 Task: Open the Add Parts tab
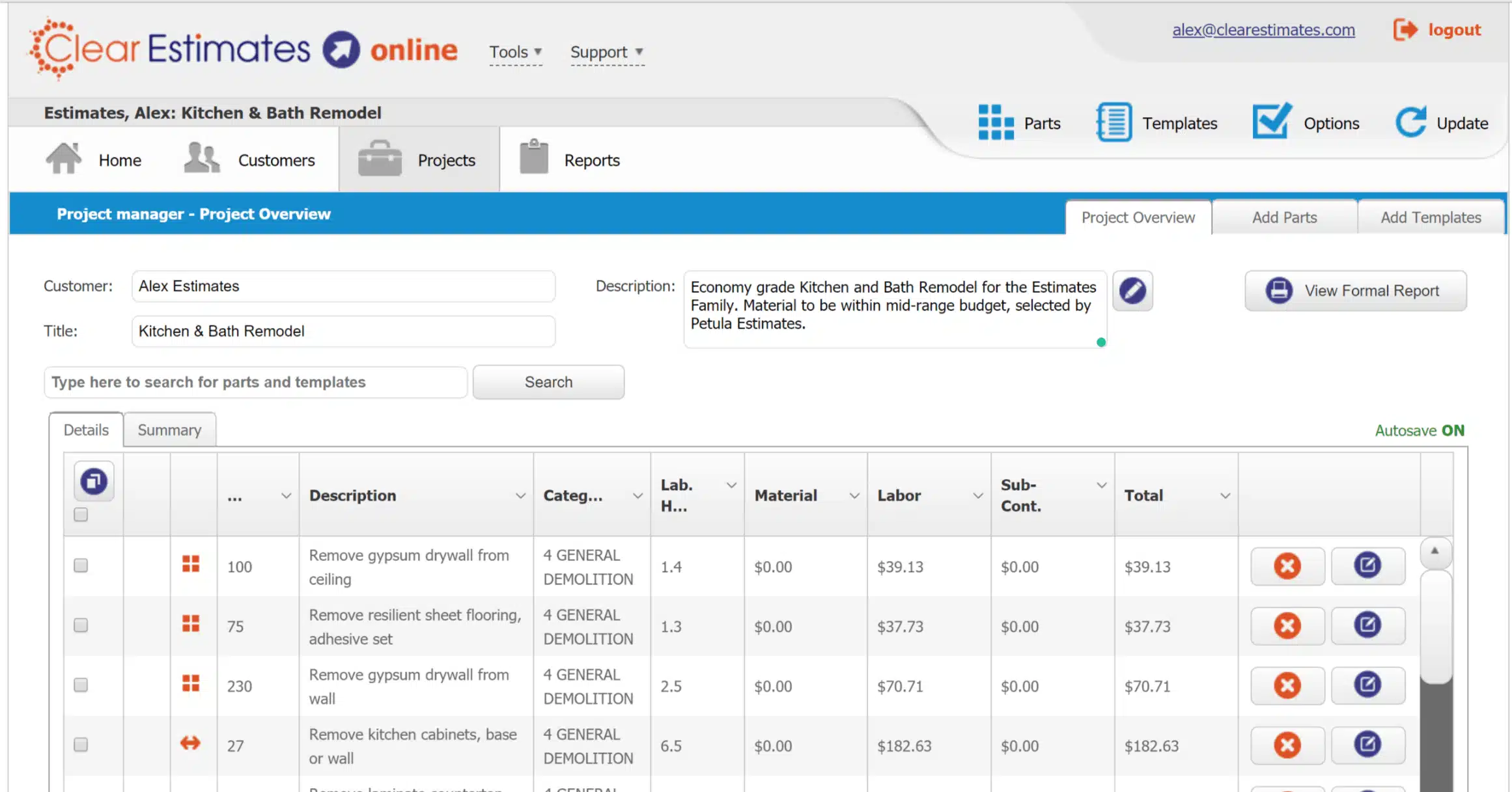coord(1284,217)
